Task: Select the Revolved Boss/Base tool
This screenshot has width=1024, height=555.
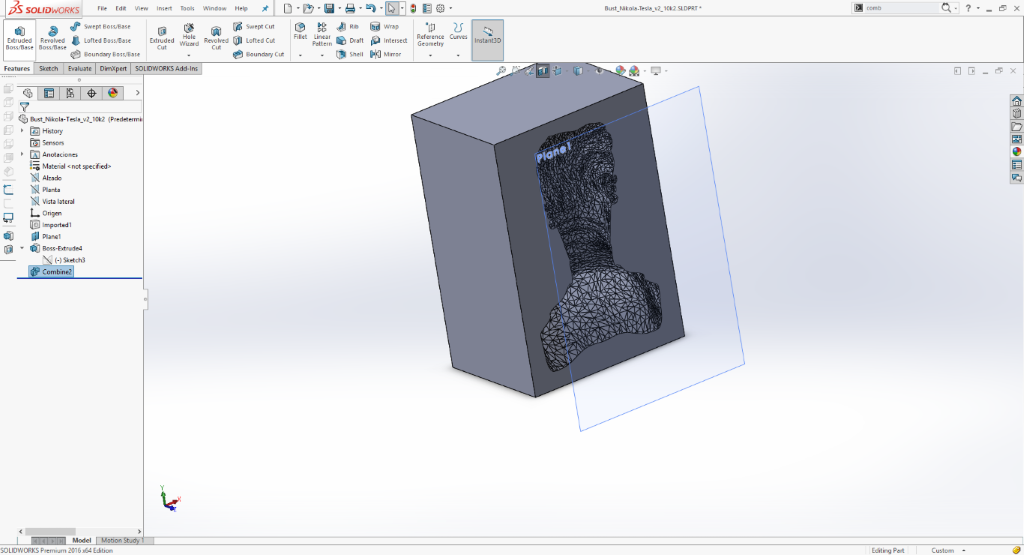Action: click(x=52, y=39)
